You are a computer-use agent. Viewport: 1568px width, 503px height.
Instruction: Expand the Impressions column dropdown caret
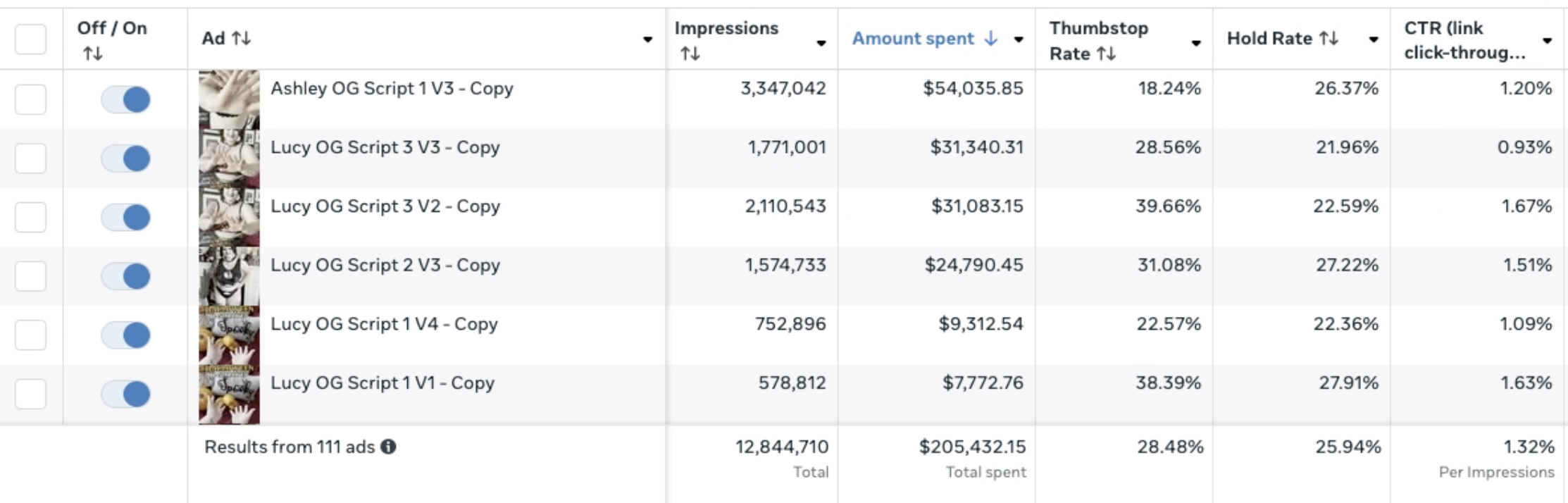pos(821,44)
